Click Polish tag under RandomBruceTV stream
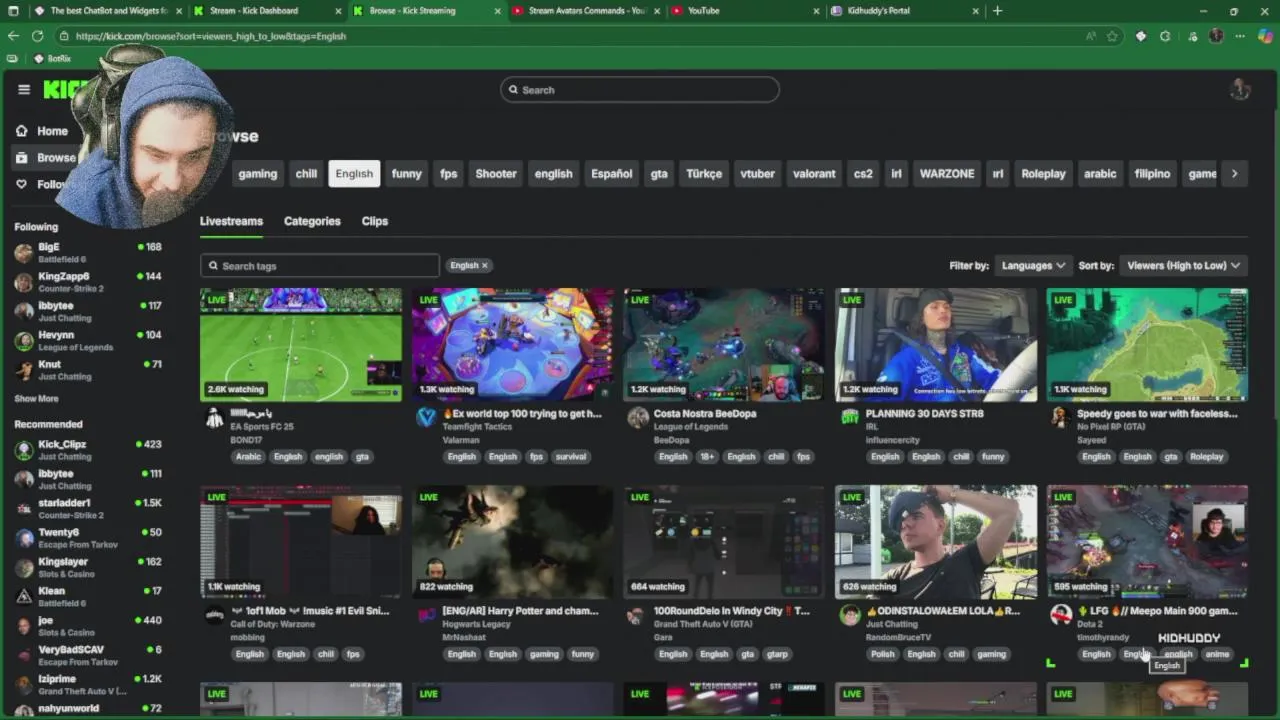 click(883, 654)
